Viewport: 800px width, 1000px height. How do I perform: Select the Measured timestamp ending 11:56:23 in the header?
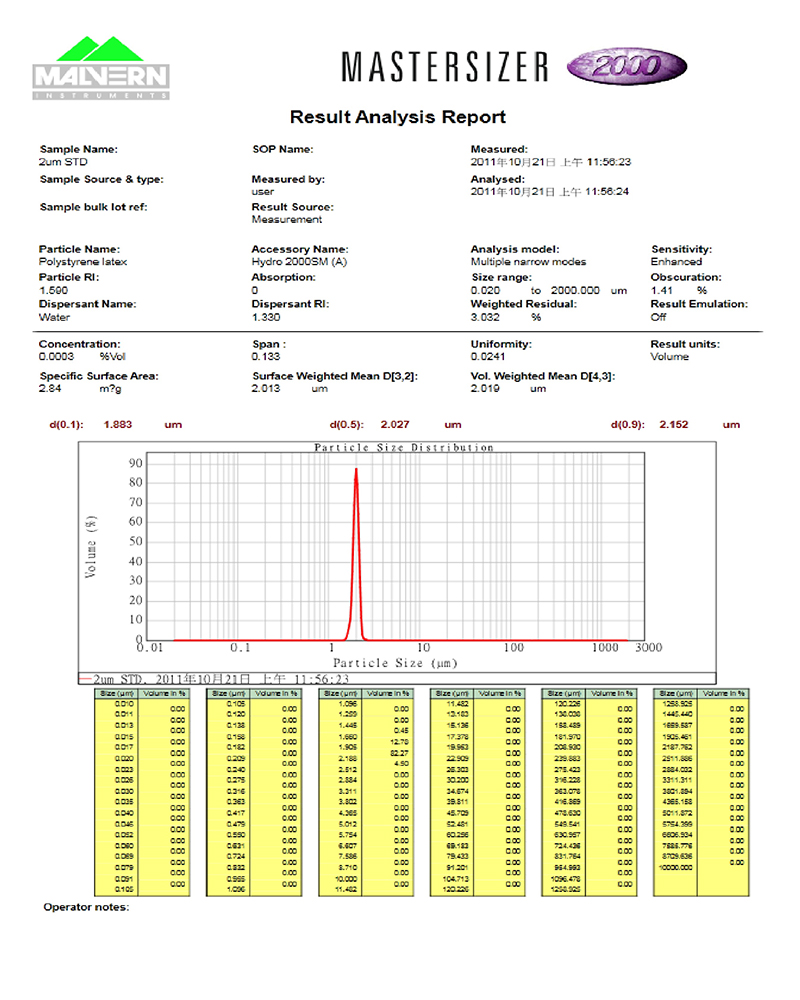coord(551,162)
